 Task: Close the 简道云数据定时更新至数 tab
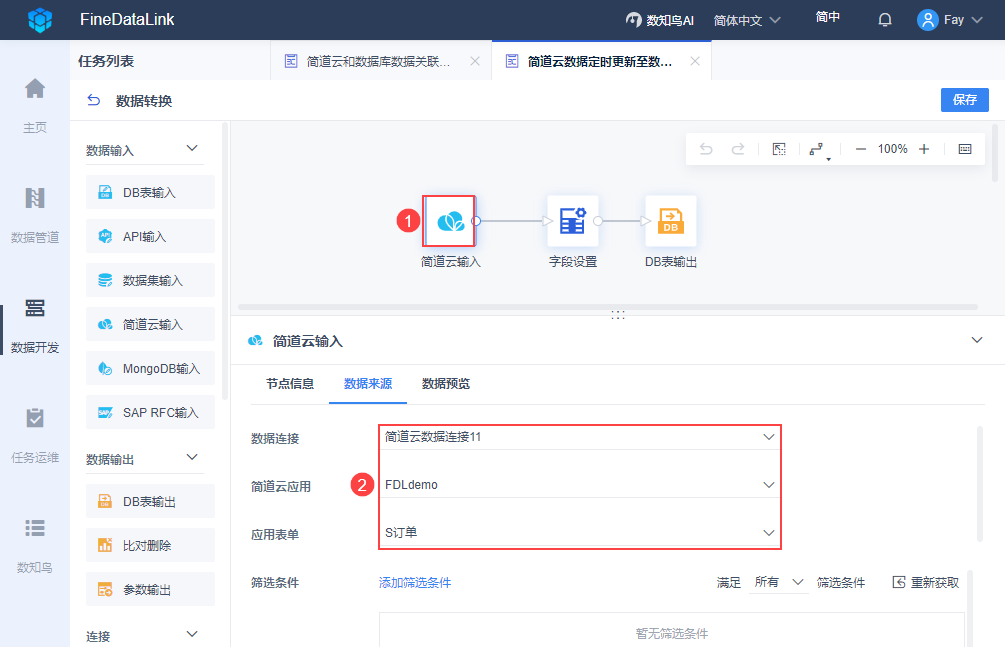click(x=695, y=61)
